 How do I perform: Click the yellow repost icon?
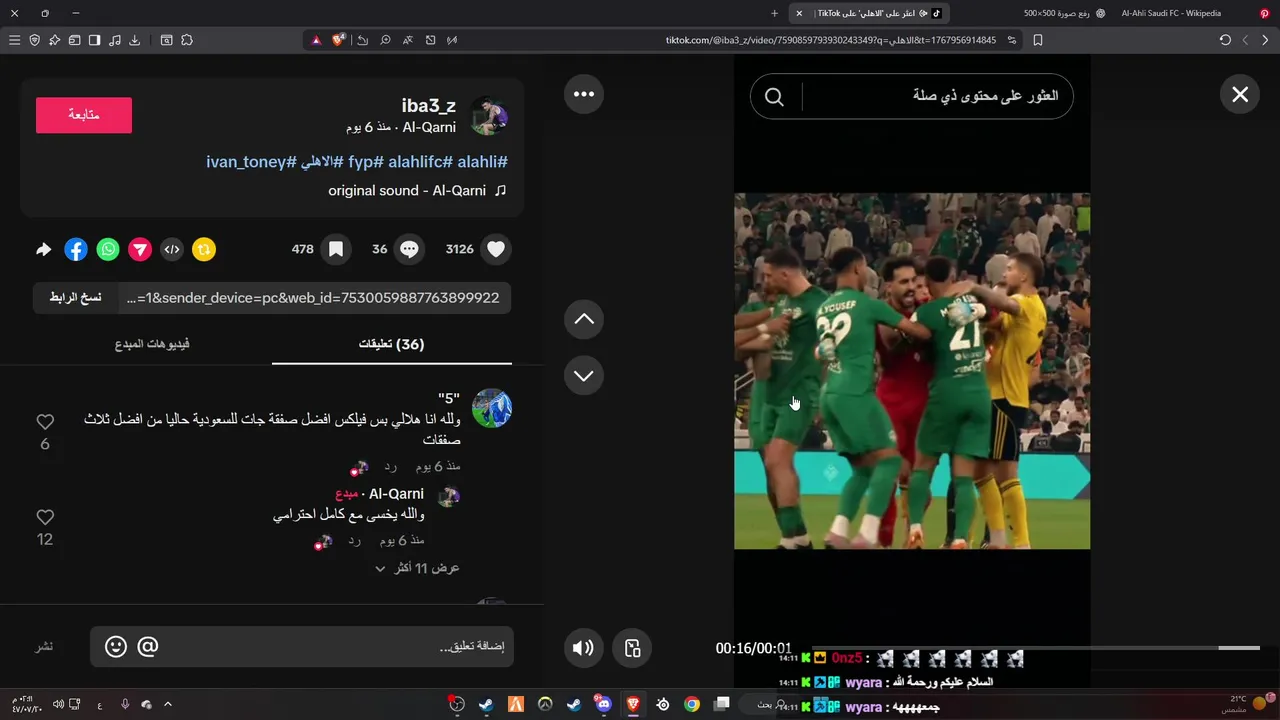[204, 249]
